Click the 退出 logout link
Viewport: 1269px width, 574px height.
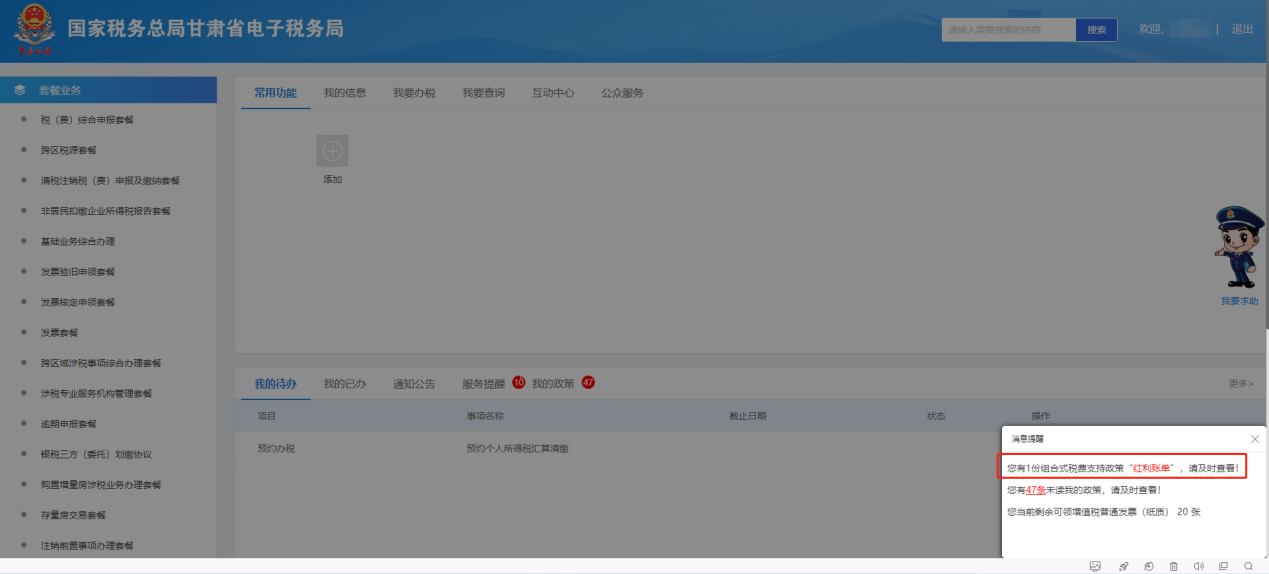(1242, 29)
